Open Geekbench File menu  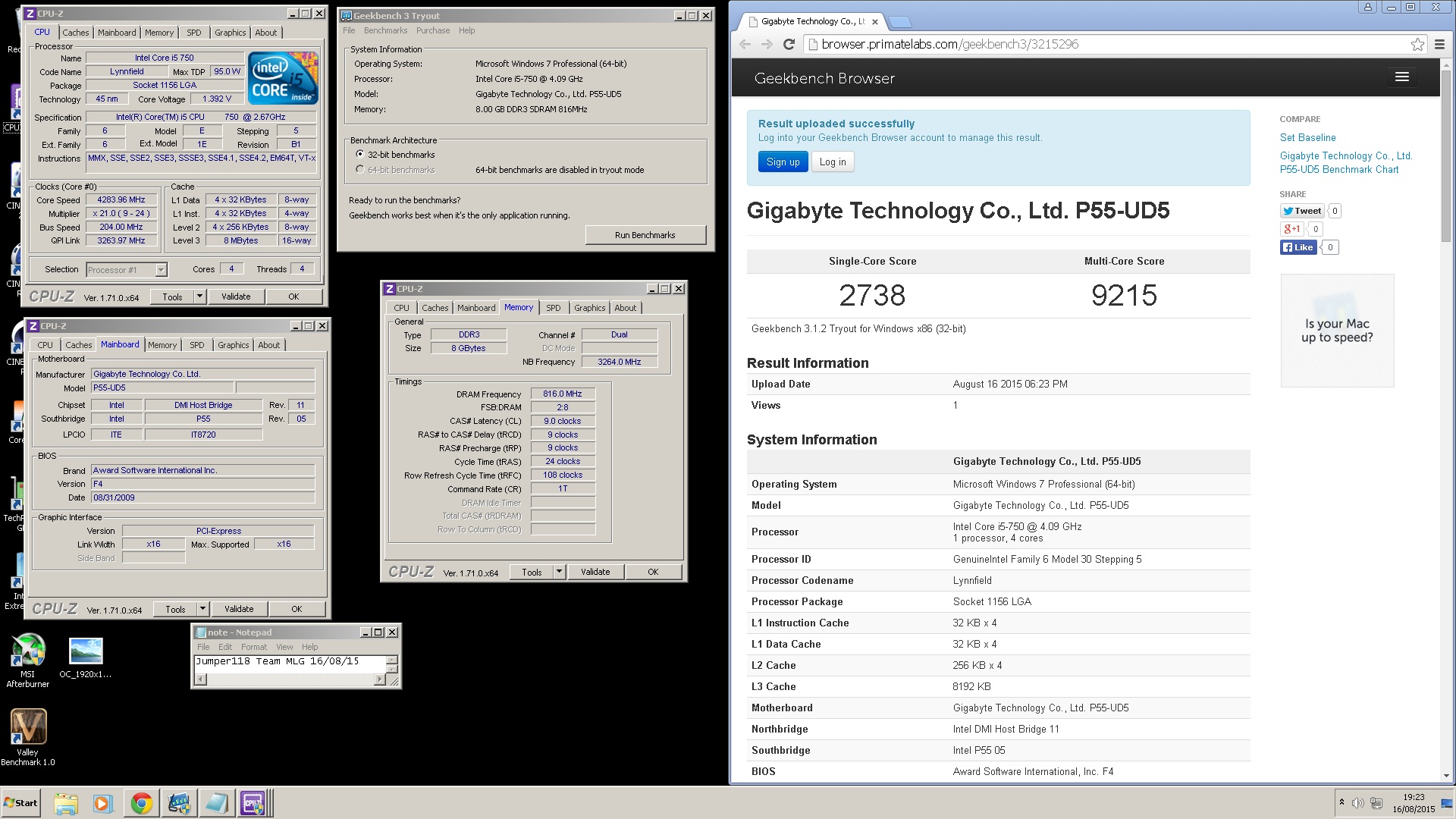click(349, 30)
